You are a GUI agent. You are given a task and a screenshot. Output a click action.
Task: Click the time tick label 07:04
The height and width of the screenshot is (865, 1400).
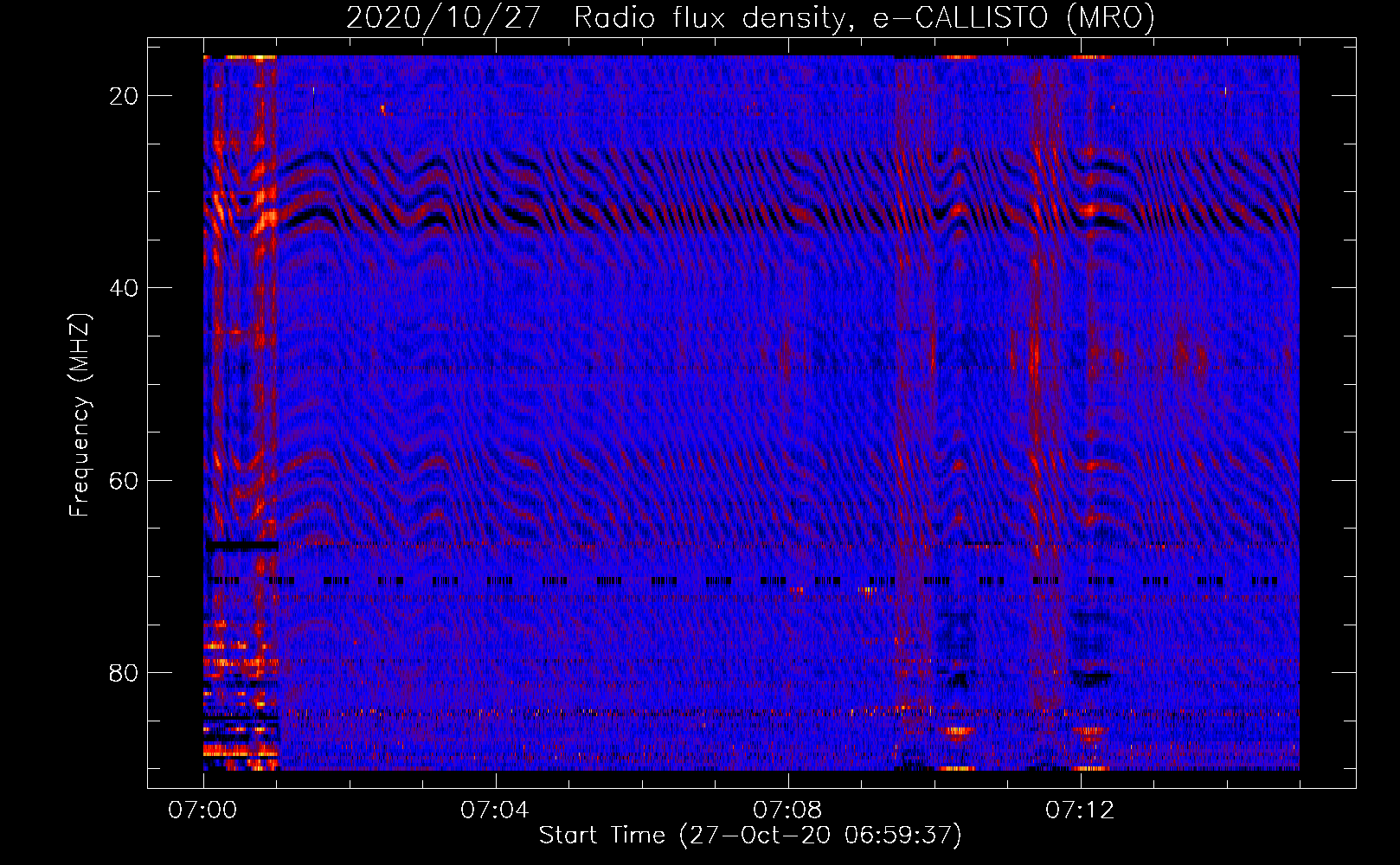click(x=495, y=810)
